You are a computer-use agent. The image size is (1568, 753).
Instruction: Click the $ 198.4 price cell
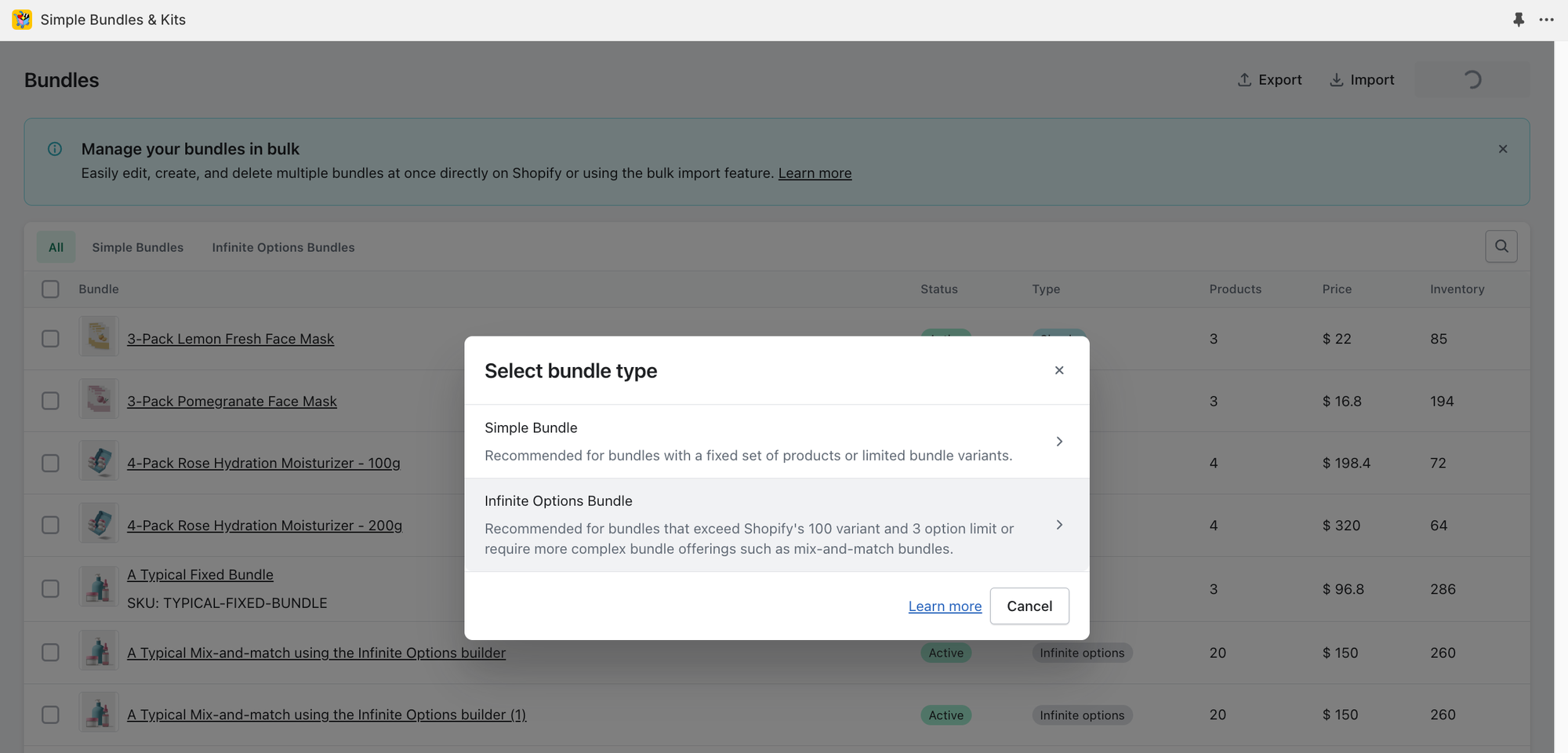pyautogui.click(x=1346, y=464)
